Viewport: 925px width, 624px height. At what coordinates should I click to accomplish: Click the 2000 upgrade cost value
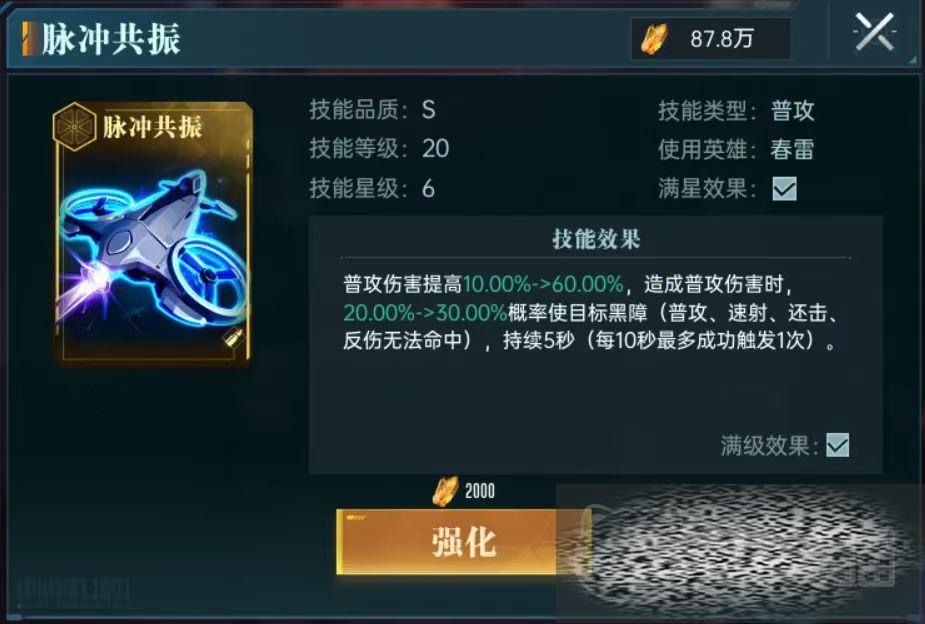coord(480,491)
